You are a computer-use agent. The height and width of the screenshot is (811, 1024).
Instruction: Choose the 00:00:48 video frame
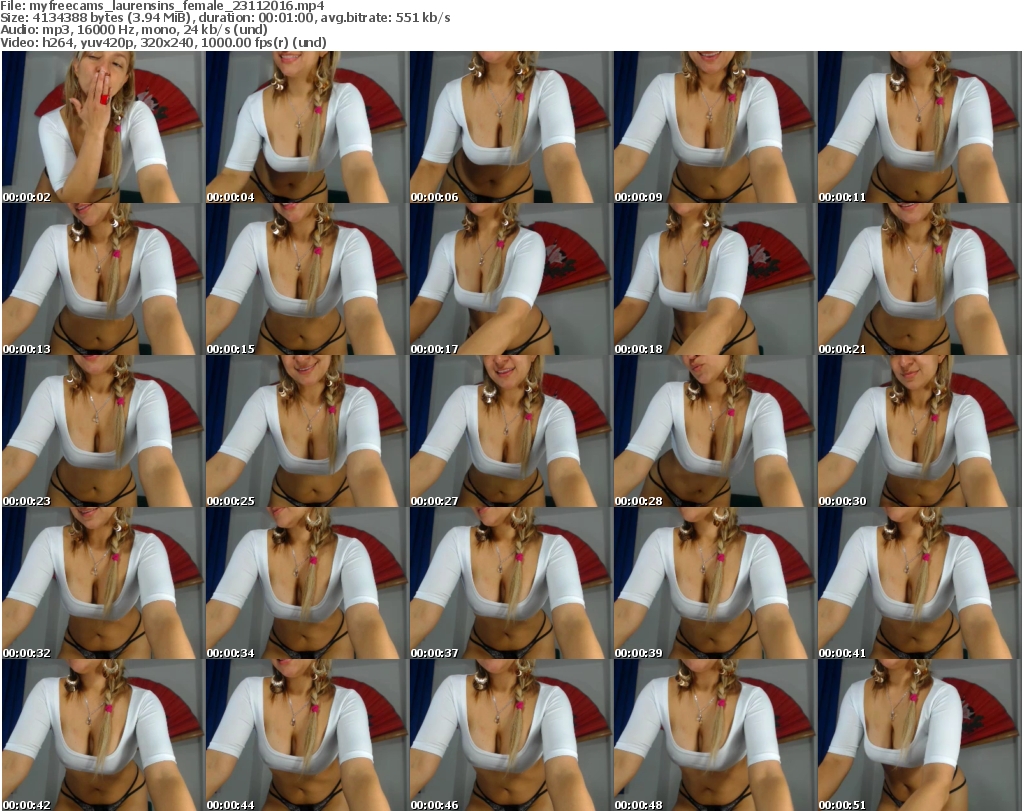click(714, 735)
